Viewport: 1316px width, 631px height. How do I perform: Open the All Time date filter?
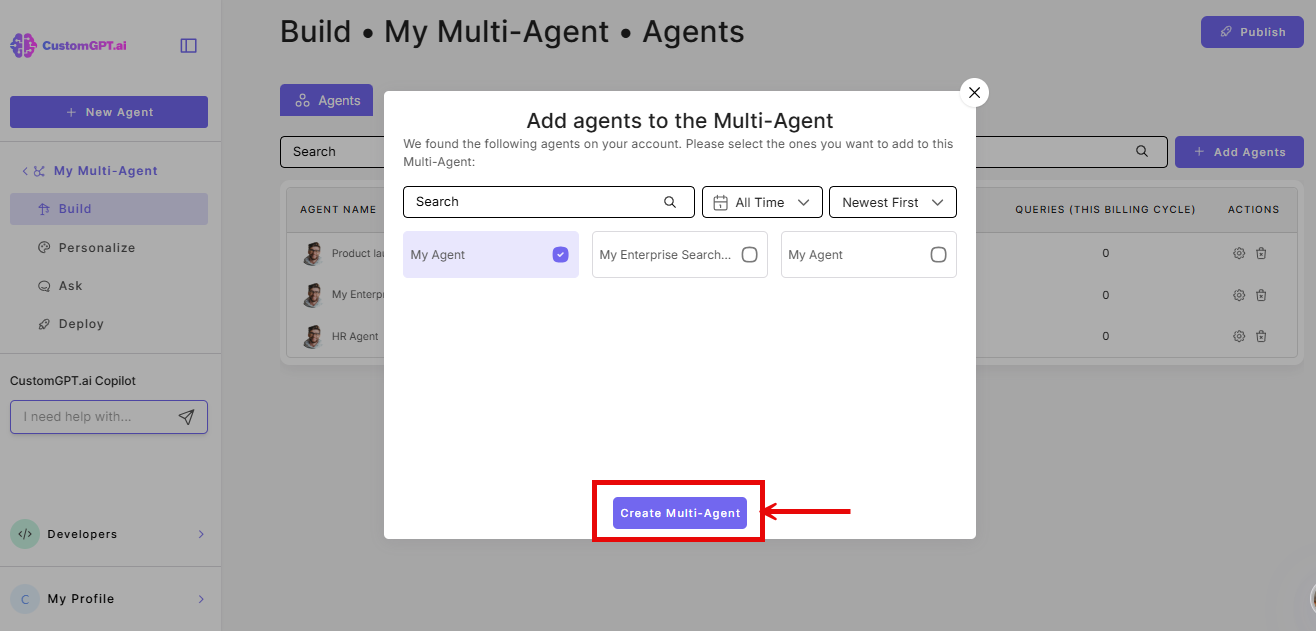tap(762, 202)
